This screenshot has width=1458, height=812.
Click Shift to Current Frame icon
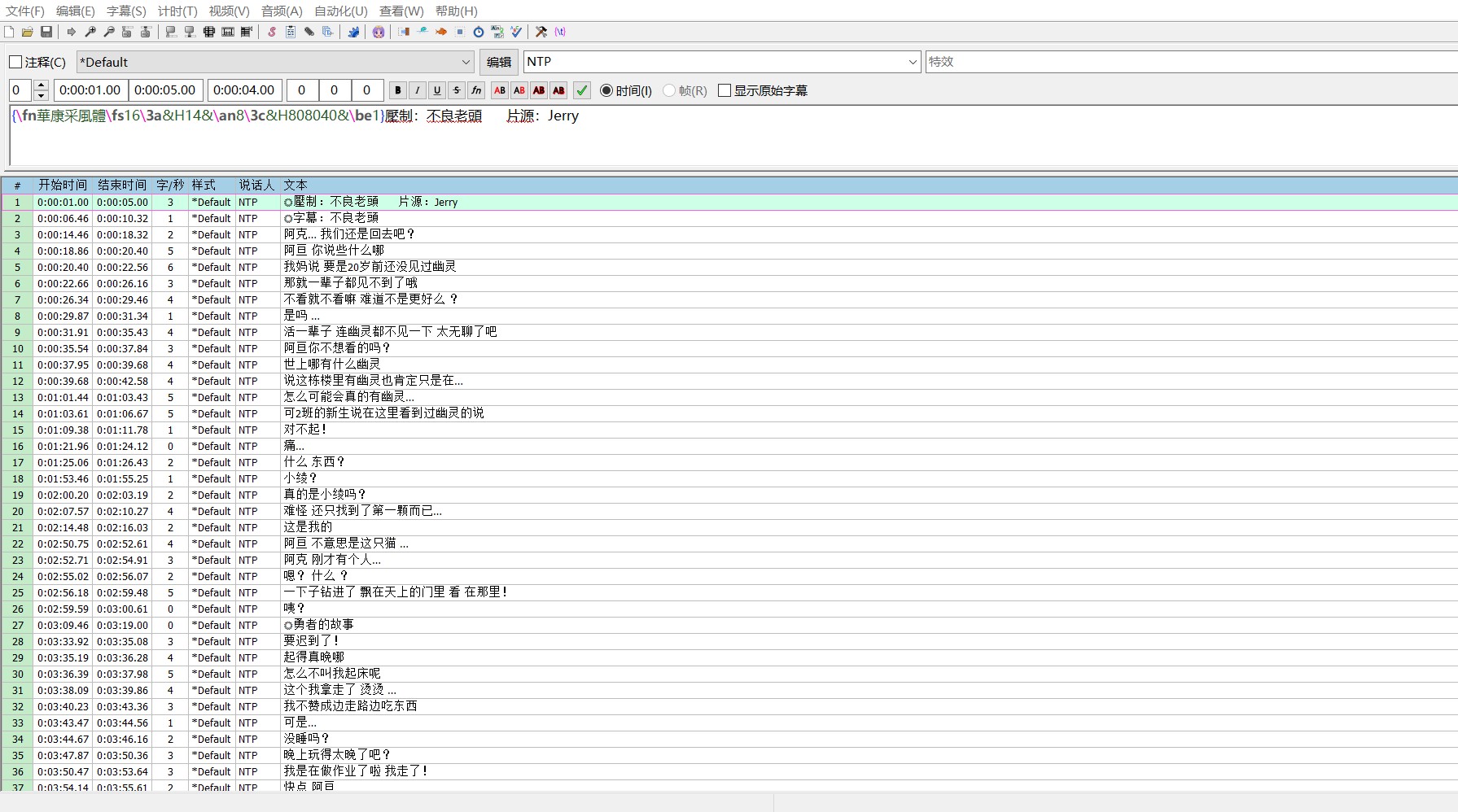(x=247, y=32)
